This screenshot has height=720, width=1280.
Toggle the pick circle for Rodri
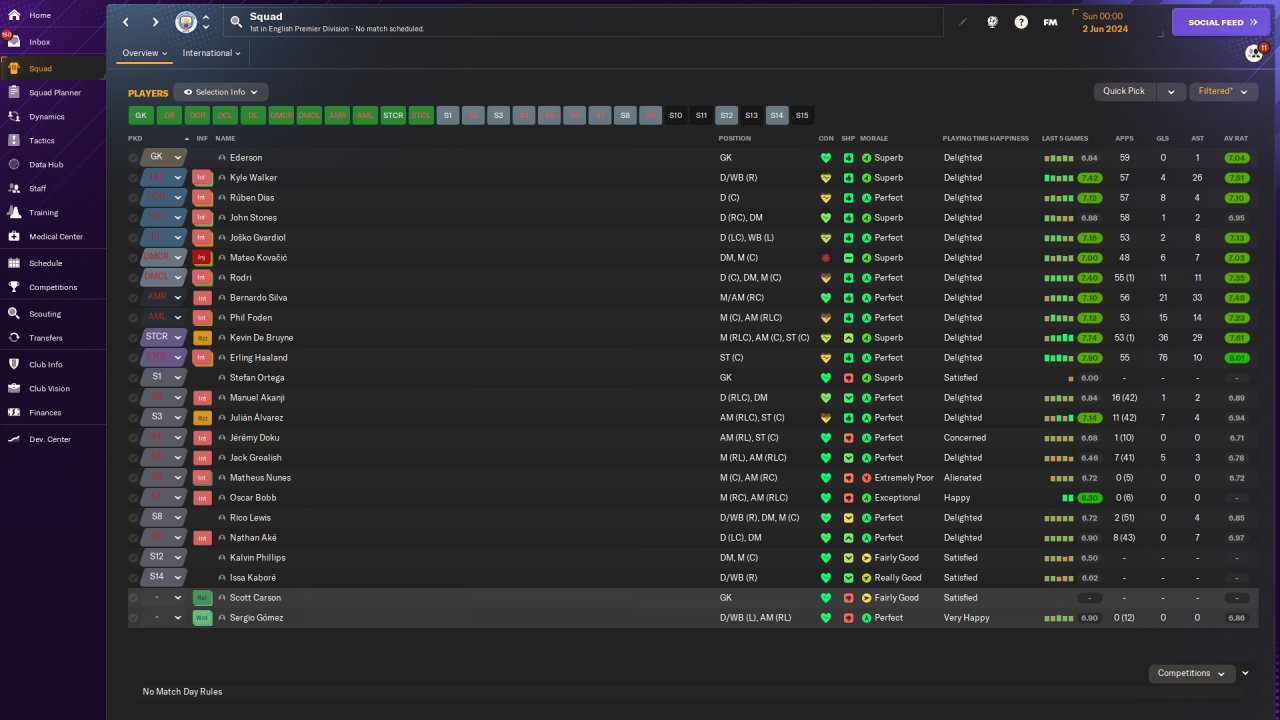[134, 278]
